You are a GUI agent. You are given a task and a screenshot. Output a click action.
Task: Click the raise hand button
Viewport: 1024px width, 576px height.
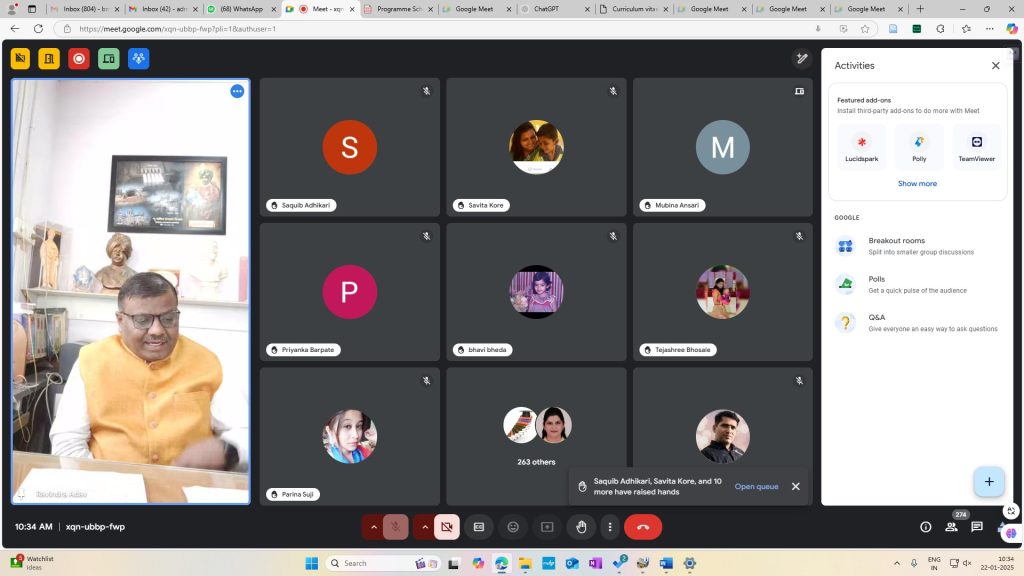(x=581, y=527)
